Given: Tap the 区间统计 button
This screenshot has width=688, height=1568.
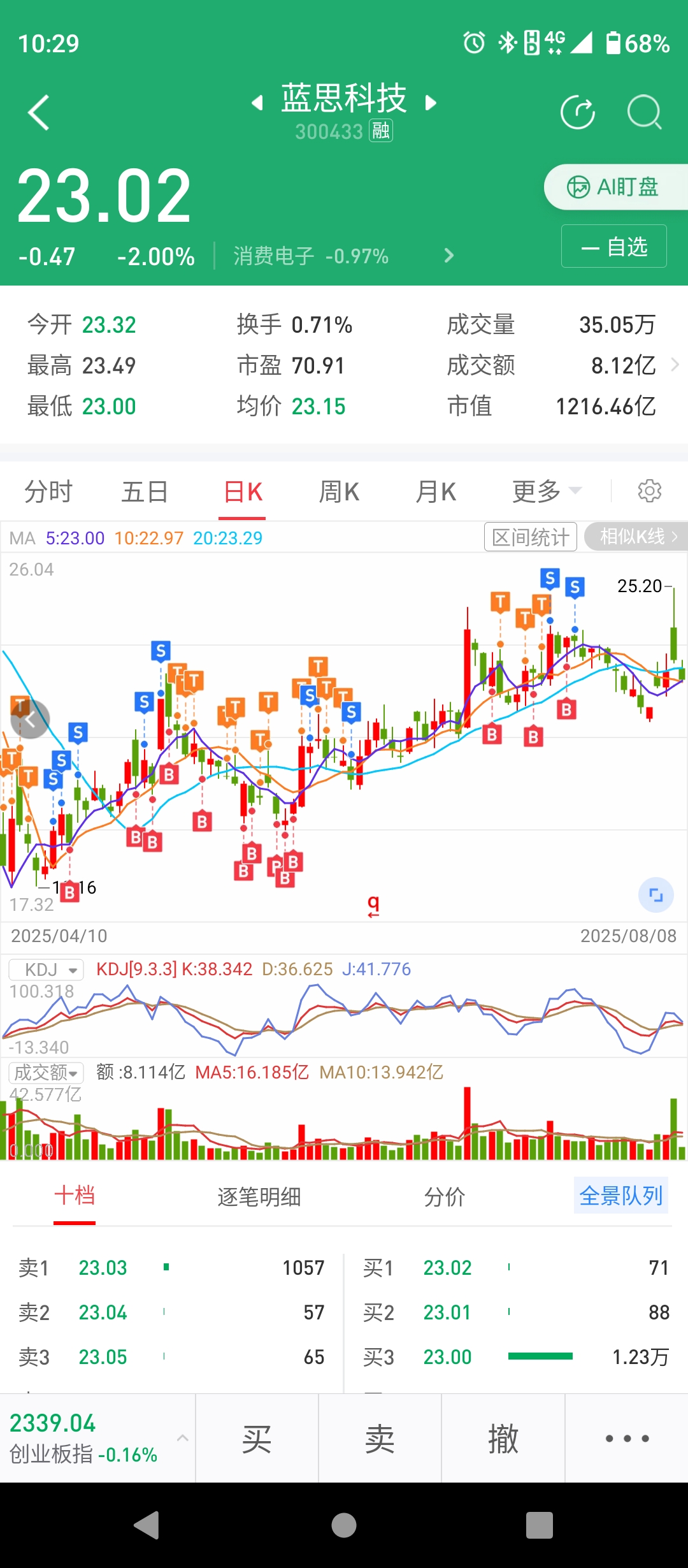Looking at the screenshot, I should [x=531, y=537].
